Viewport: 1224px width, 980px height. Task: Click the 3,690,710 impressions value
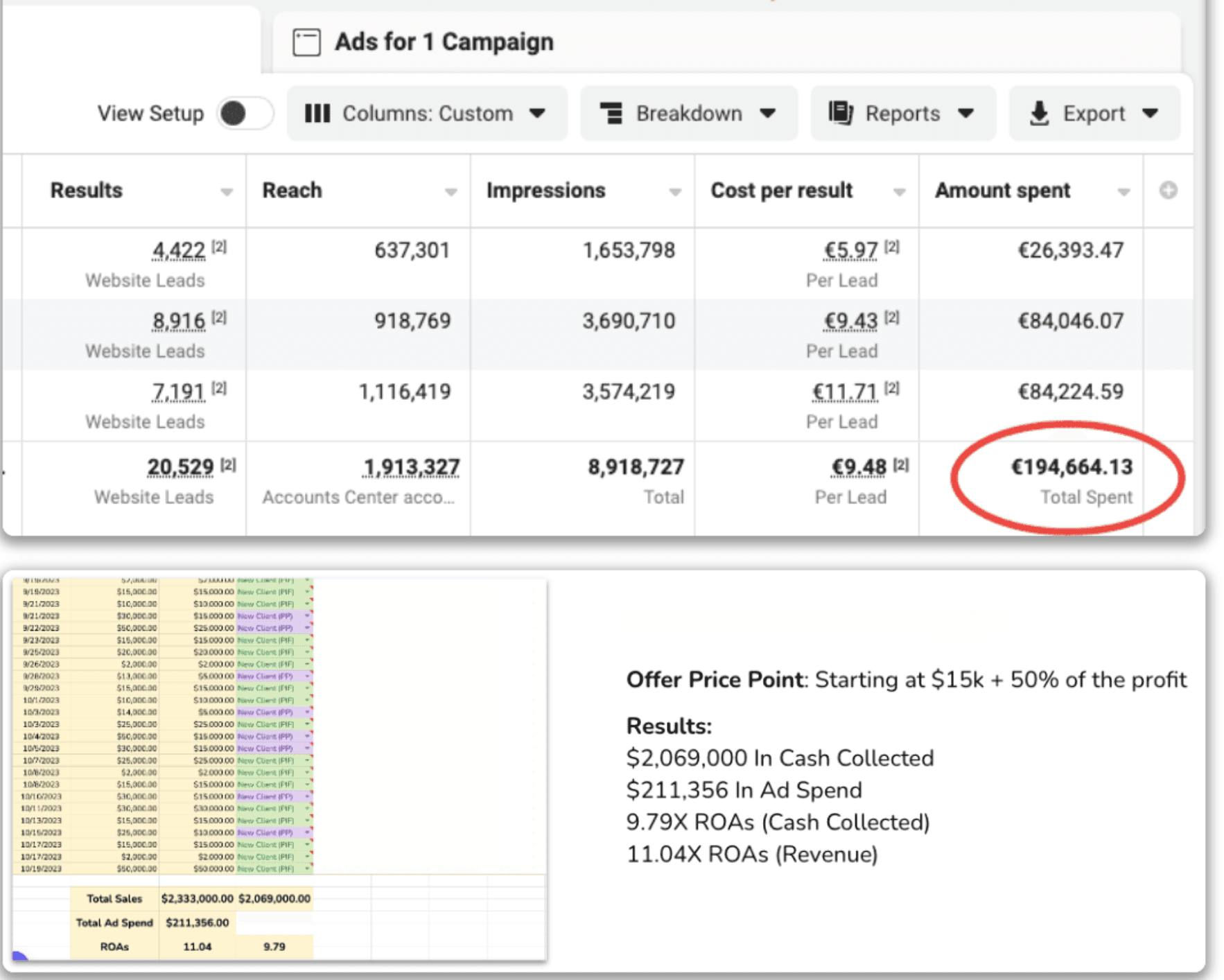pos(629,321)
